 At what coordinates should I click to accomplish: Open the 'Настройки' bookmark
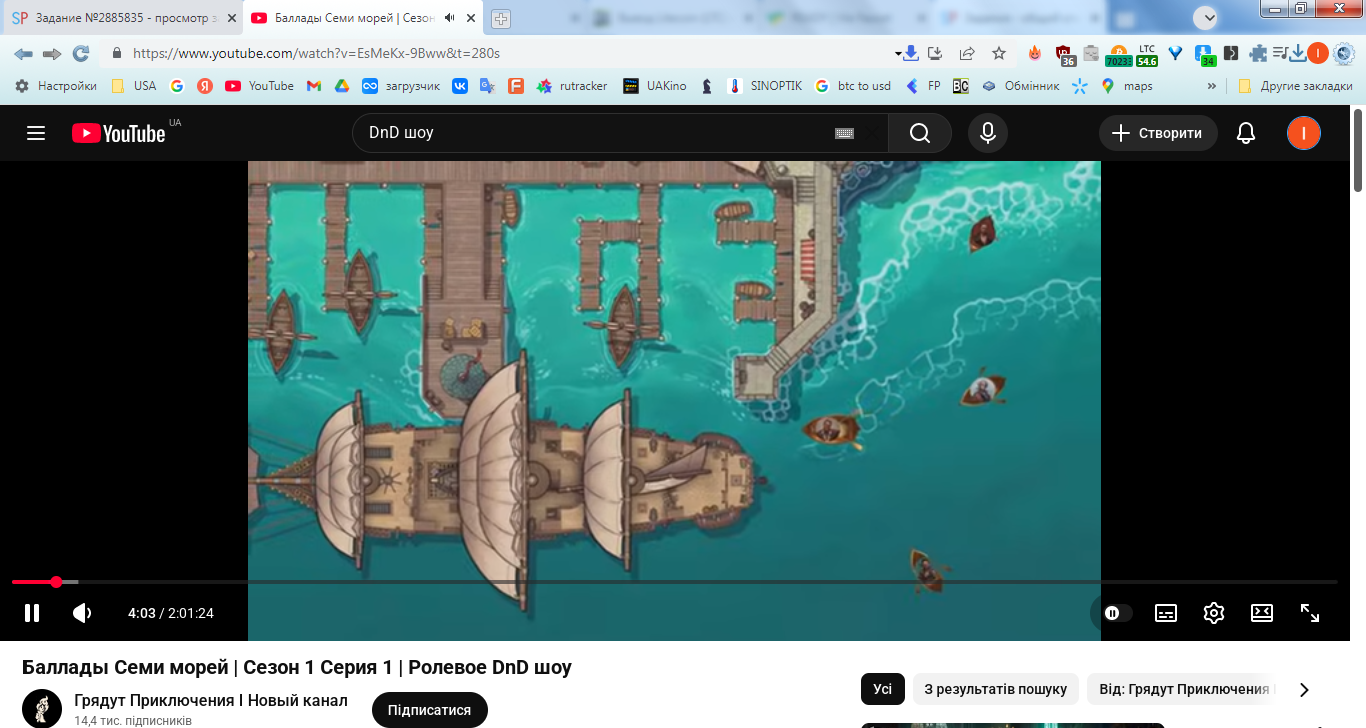56,86
